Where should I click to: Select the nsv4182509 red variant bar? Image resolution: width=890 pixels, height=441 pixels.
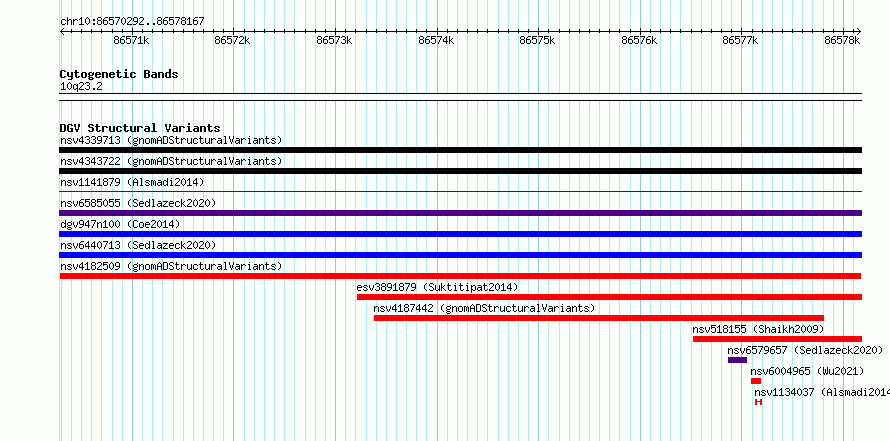click(x=460, y=276)
